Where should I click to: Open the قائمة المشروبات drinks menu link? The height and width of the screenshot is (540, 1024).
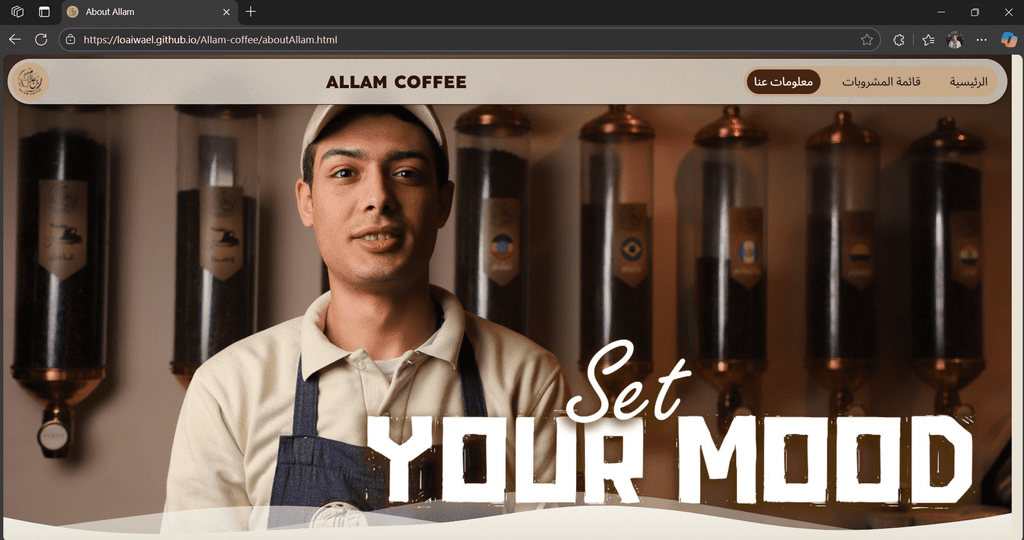[881, 82]
